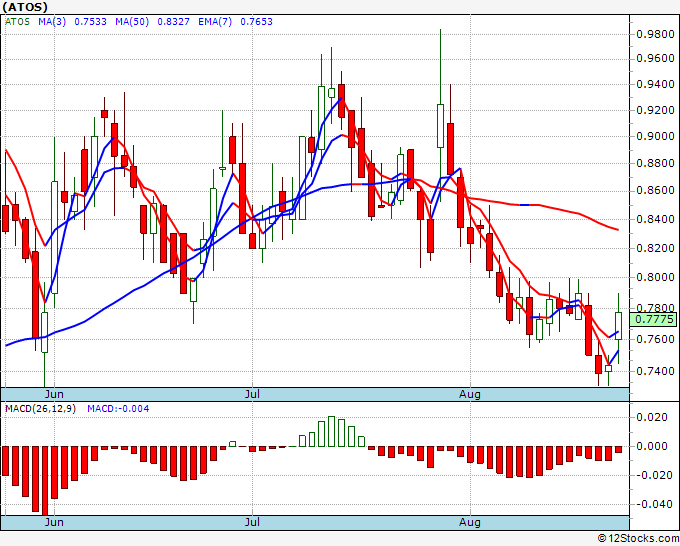Select the ATOS legend label
Viewport: 680px width, 546px height.
pos(17,21)
